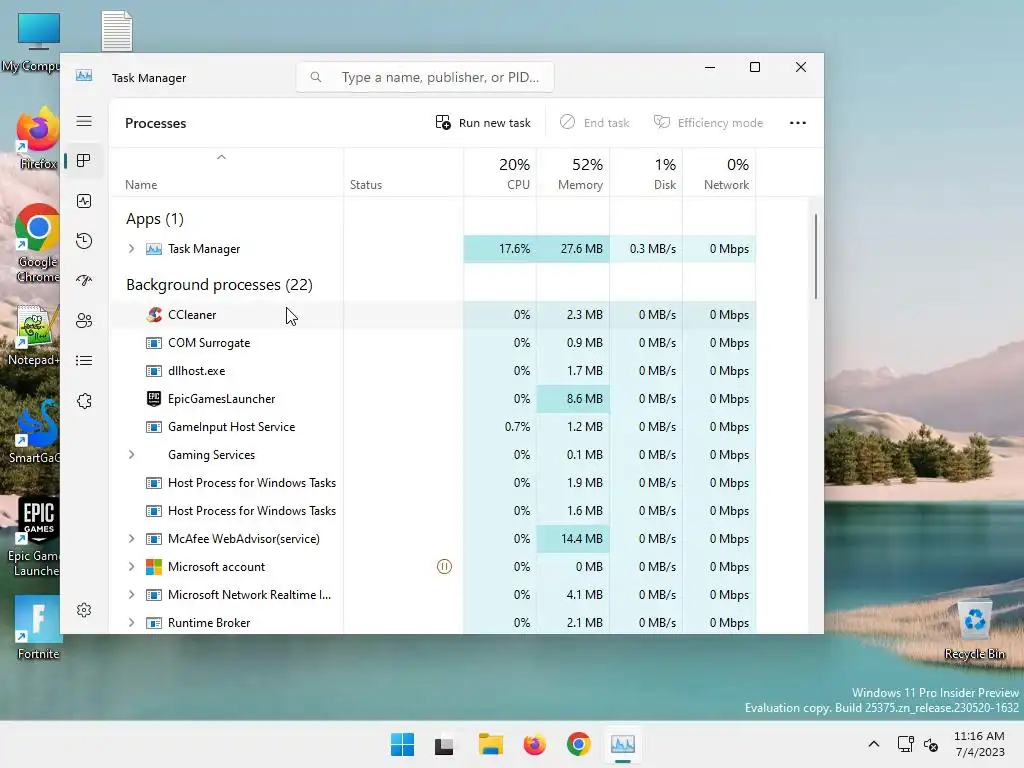The height and width of the screenshot is (768, 1024).
Task: Open the Startup apps page icon
Action: 84,281
